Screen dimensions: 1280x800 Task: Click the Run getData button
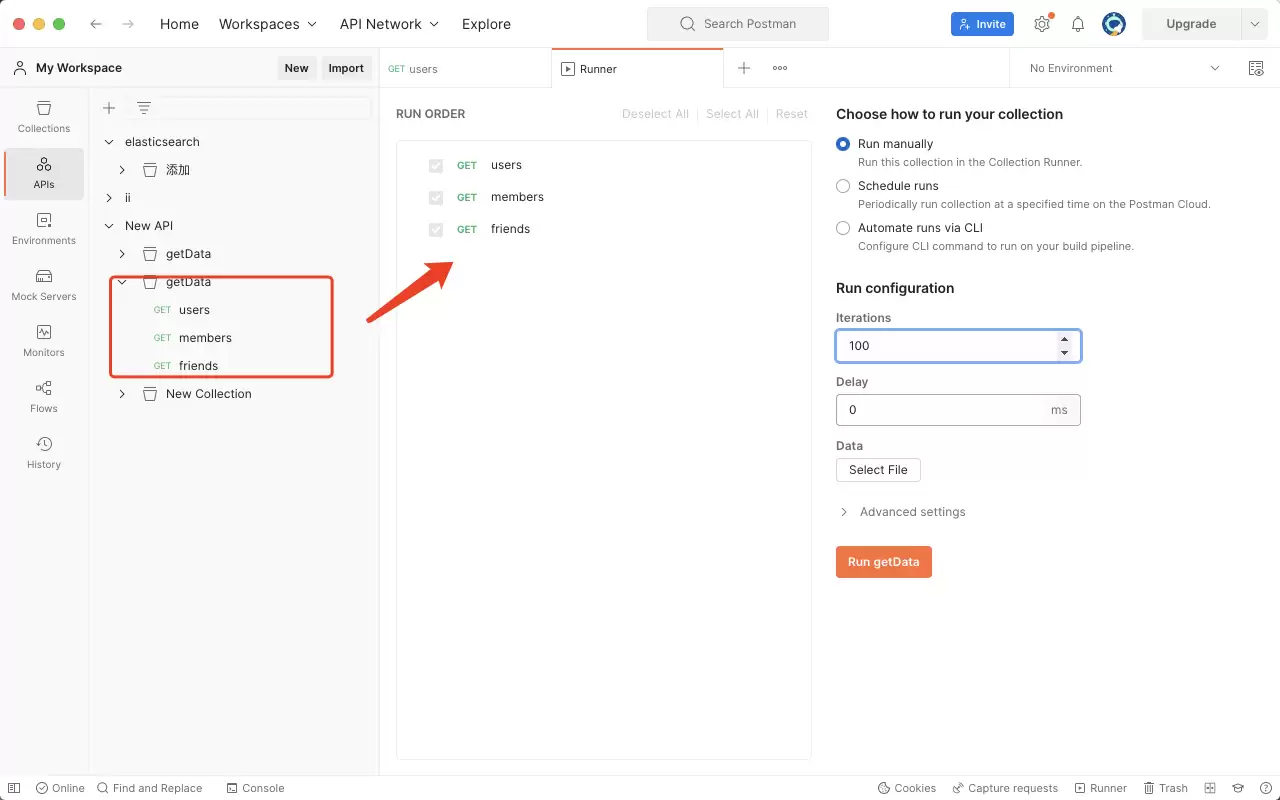pyautogui.click(x=884, y=562)
